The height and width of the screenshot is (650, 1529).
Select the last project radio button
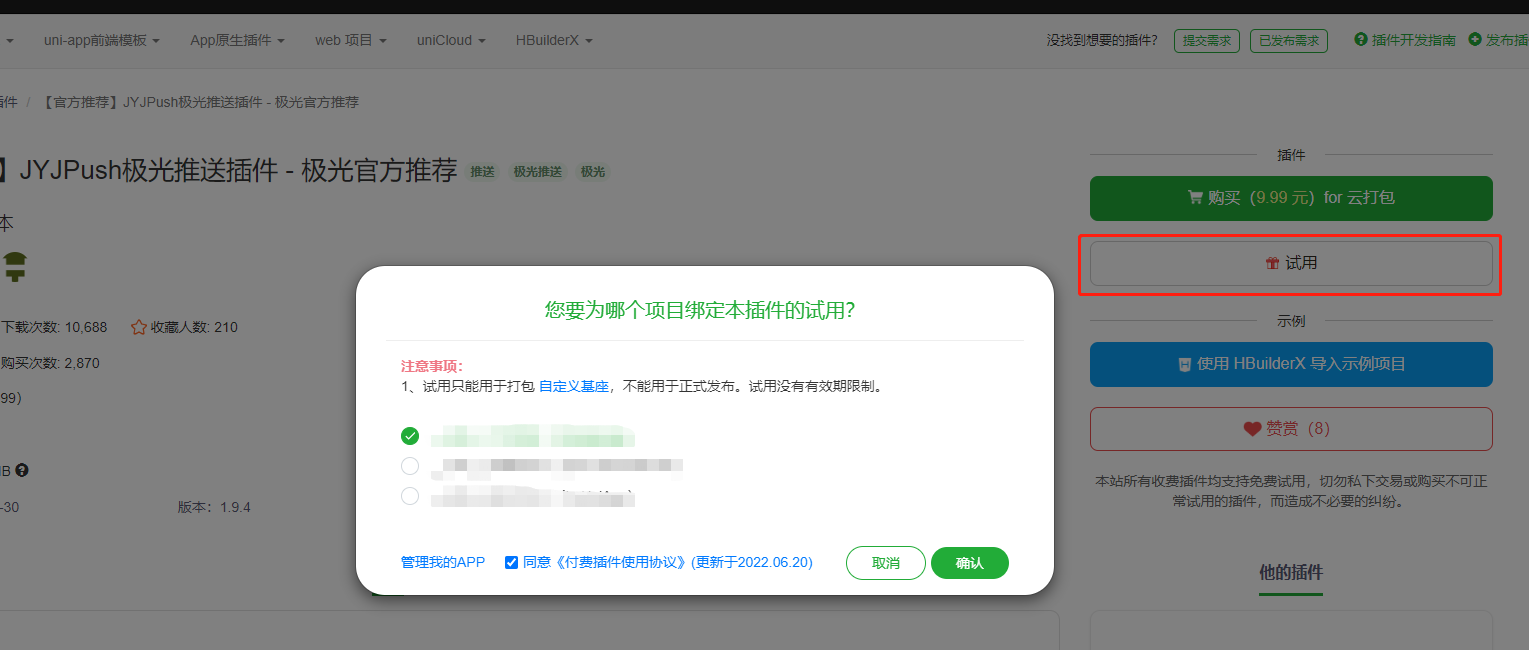(410, 496)
